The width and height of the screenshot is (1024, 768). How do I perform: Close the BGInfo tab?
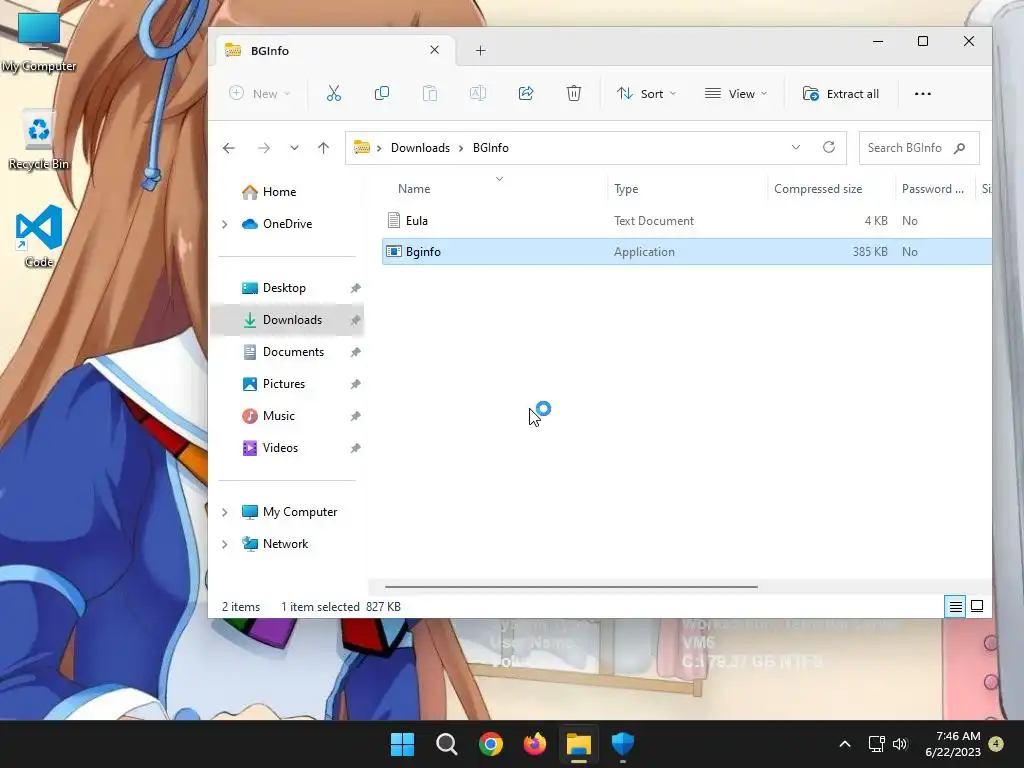434,50
